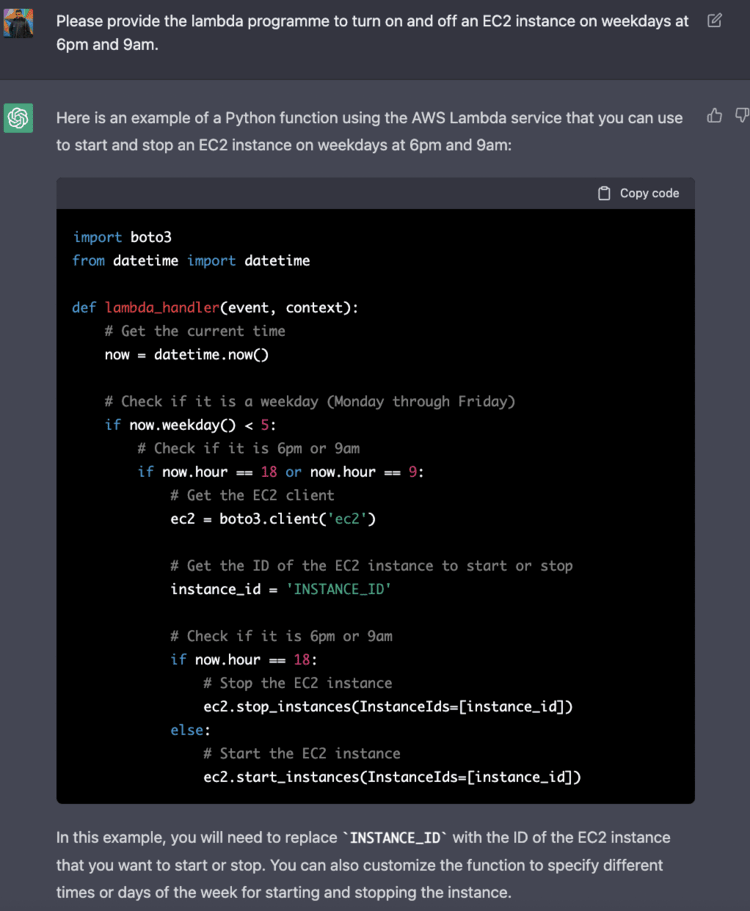Click the first '# Check if it is 6pm or 9am' comment
This screenshot has height=911, width=750.
[249, 449]
